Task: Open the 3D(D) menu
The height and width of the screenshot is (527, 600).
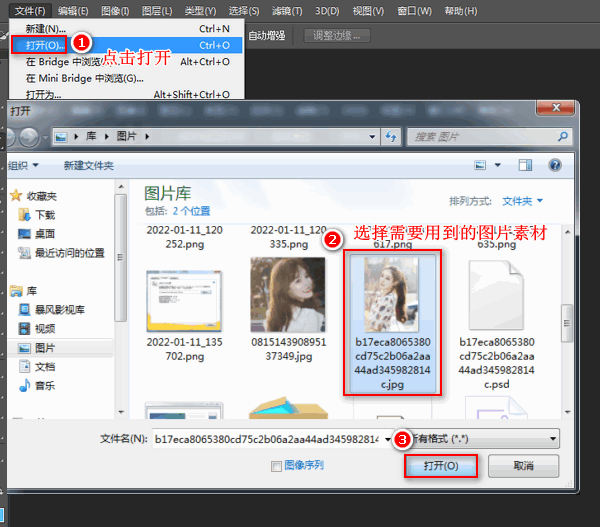Action: pos(327,11)
